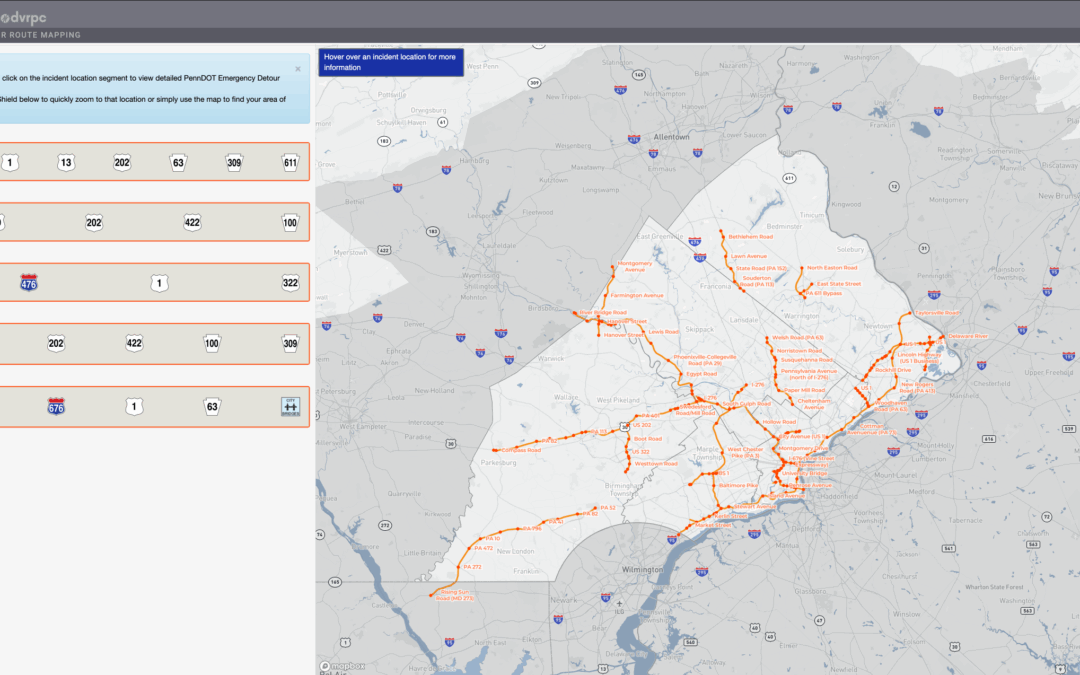
Task: Click 100 shield in row ending with 309
Action: (x=212, y=344)
